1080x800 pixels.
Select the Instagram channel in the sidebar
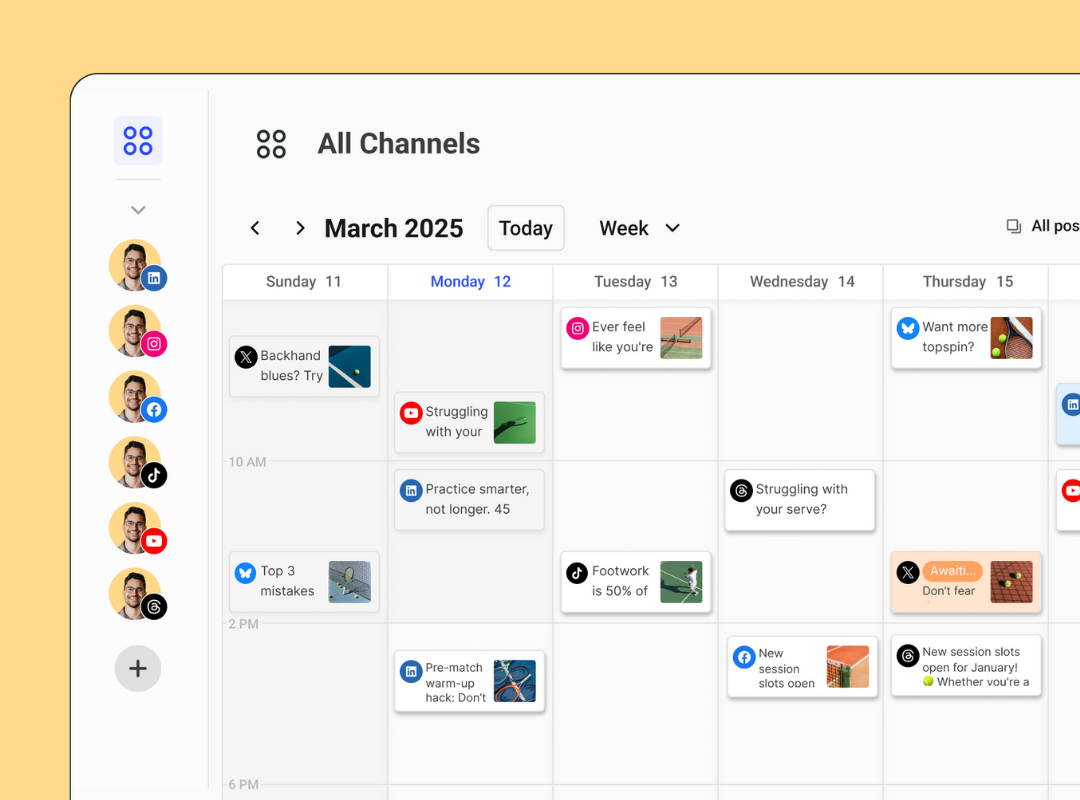click(x=137, y=331)
